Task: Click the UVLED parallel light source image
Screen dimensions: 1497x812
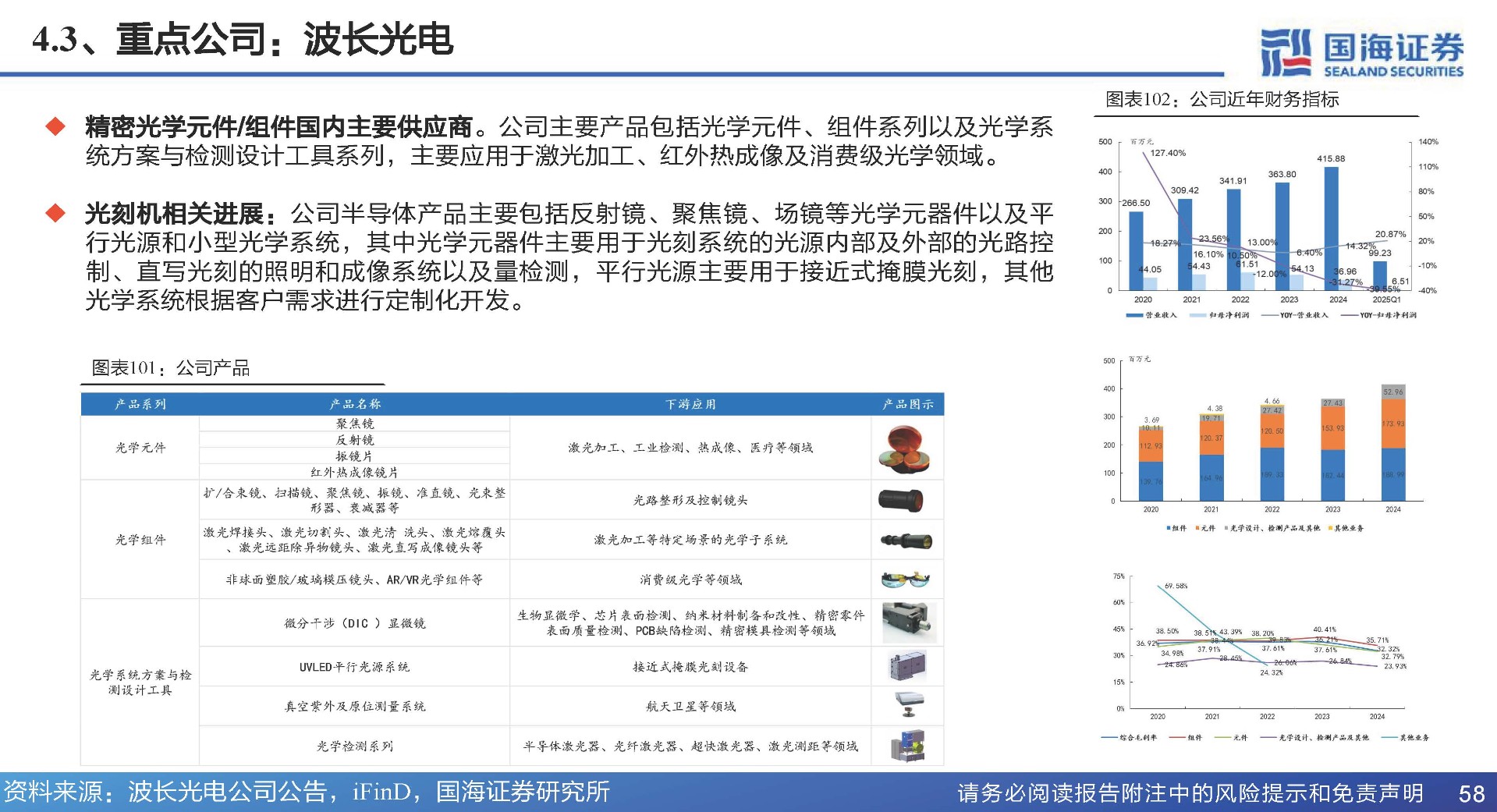Action: 906,666
